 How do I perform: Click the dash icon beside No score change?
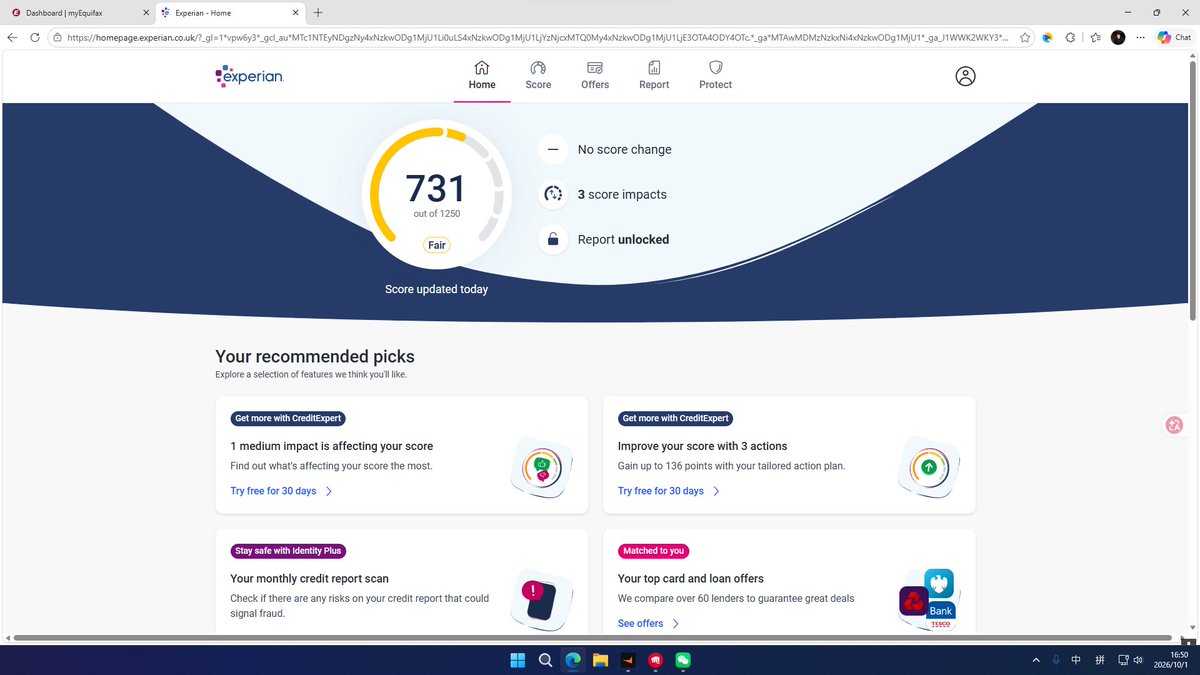click(552, 150)
